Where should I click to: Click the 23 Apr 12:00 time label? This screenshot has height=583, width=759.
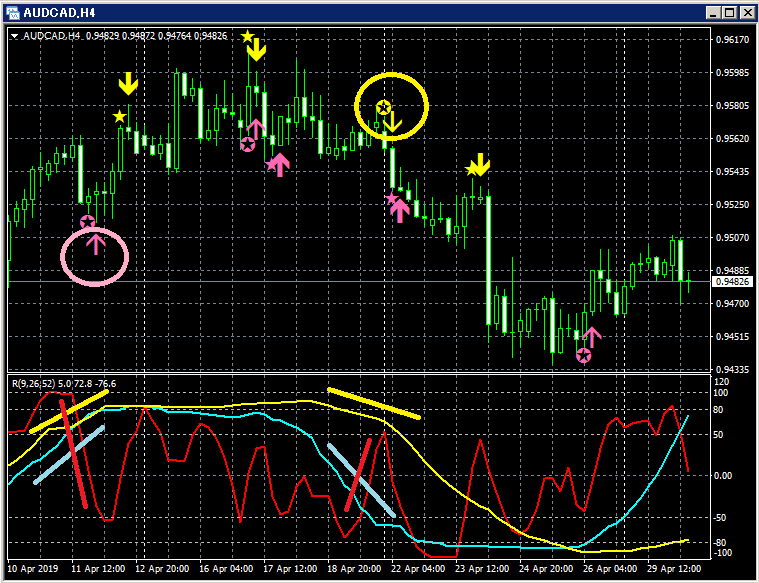click(x=482, y=568)
